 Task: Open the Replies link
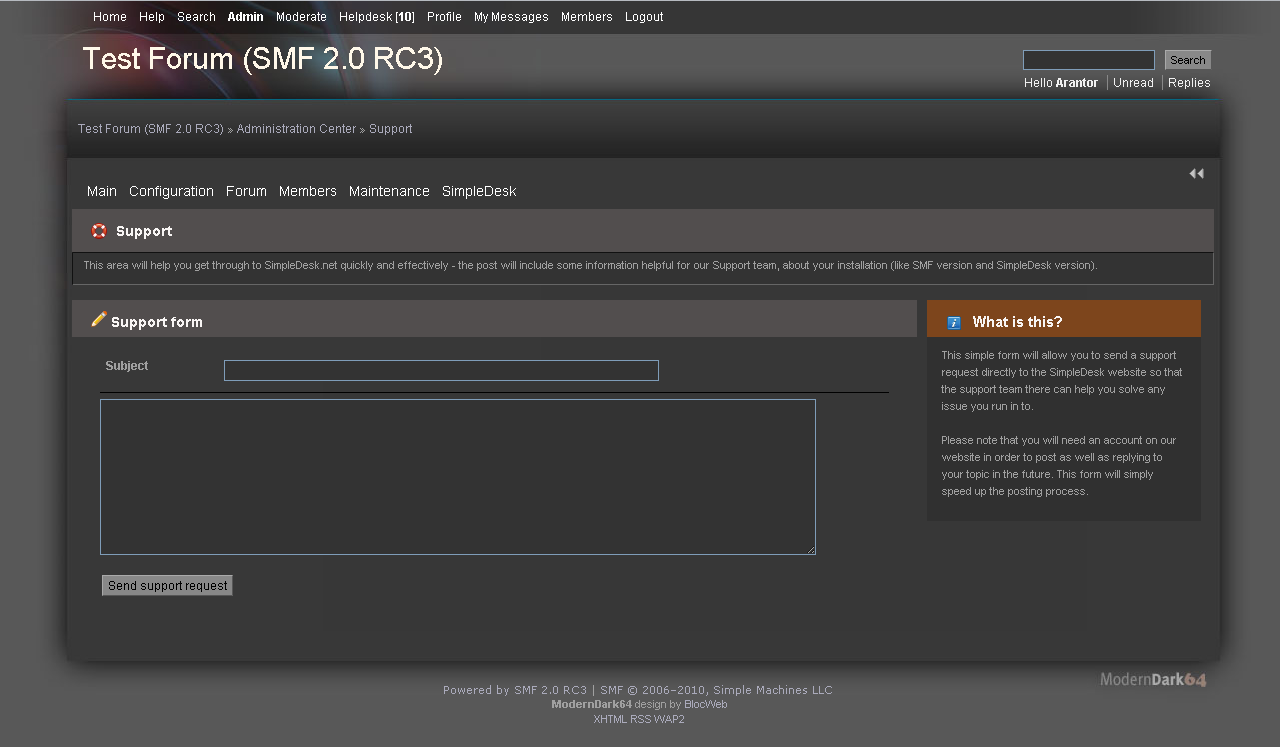pyautogui.click(x=1189, y=83)
